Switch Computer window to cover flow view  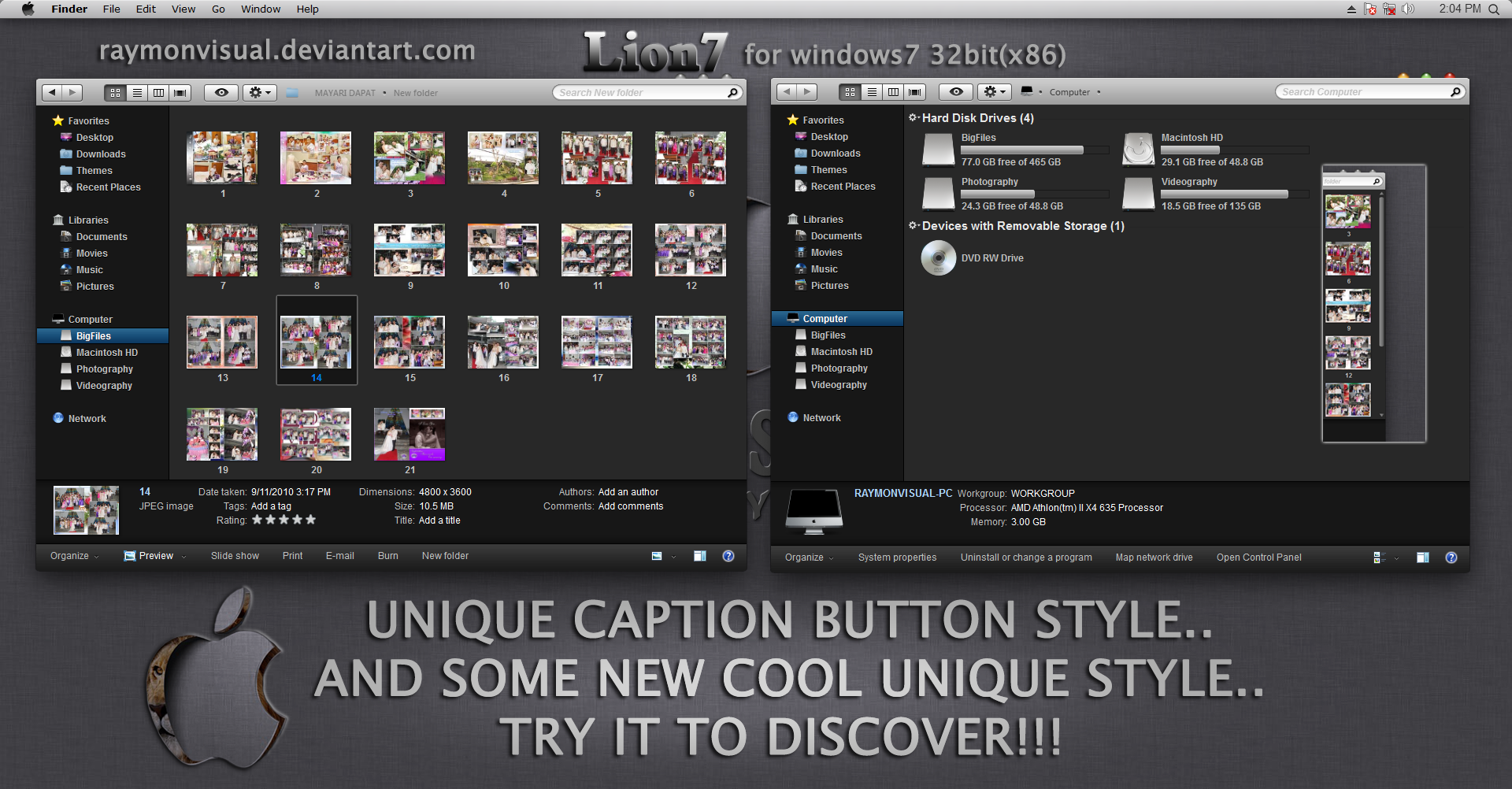coord(915,92)
